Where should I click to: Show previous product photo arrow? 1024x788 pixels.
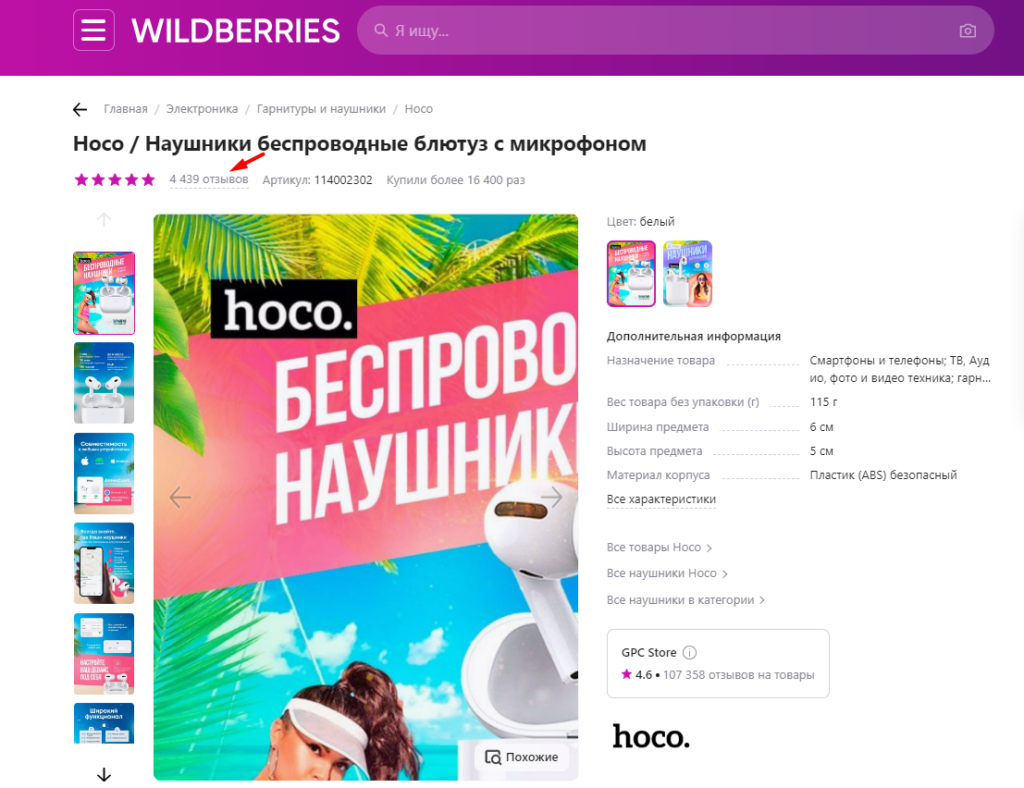tap(180, 497)
